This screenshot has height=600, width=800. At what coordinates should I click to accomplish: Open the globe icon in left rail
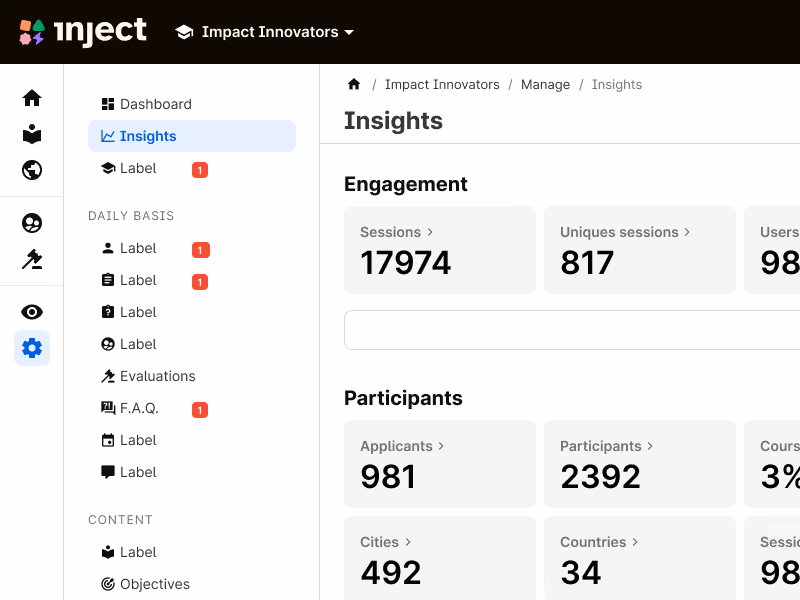32,170
